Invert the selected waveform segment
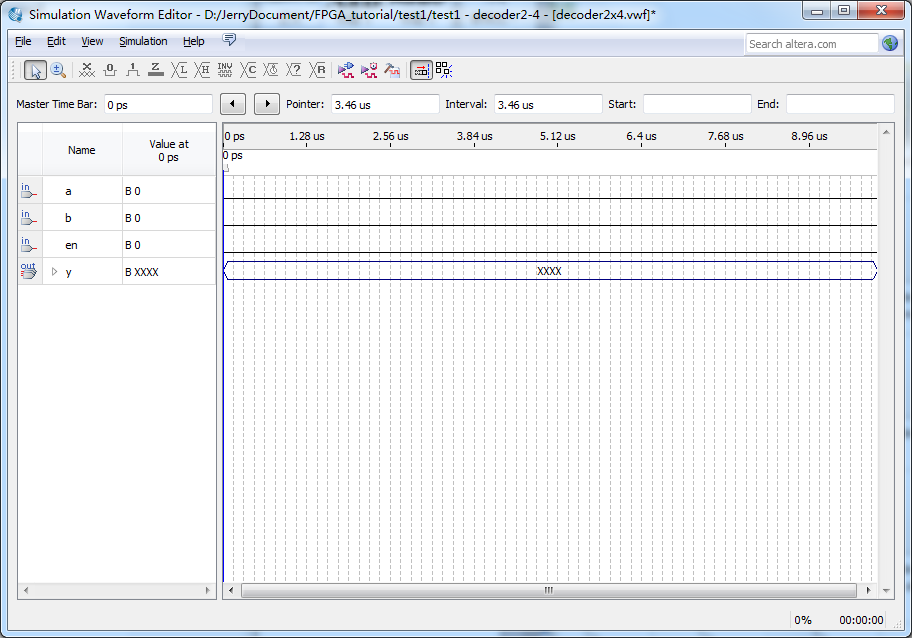 [225, 70]
